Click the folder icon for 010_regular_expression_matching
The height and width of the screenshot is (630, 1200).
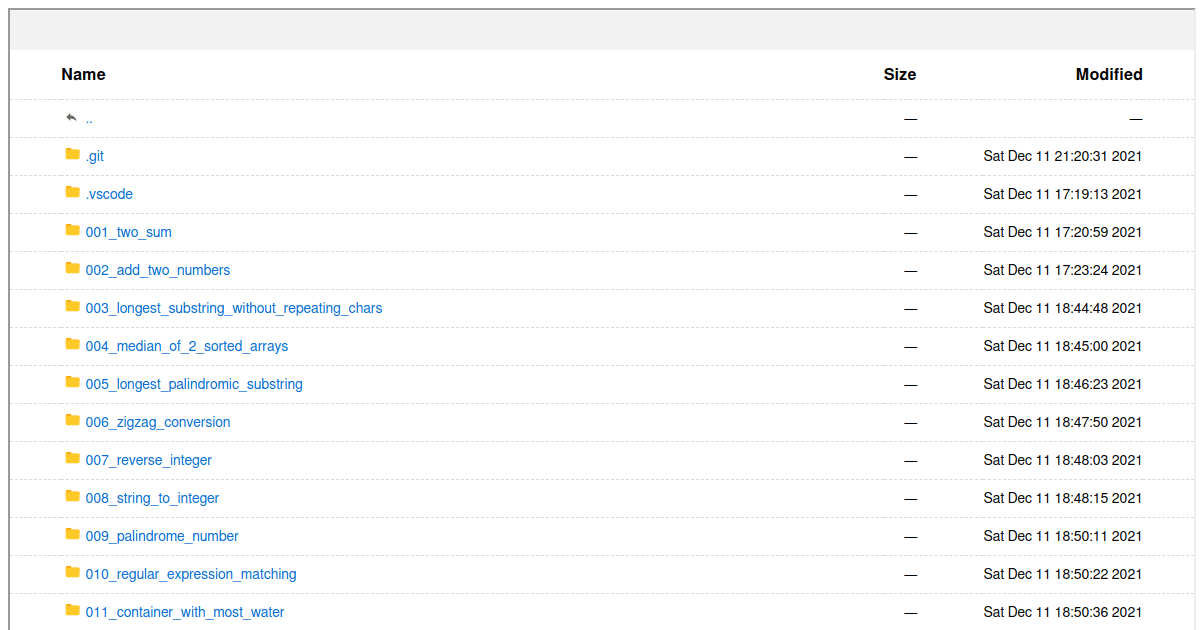pos(72,572)
